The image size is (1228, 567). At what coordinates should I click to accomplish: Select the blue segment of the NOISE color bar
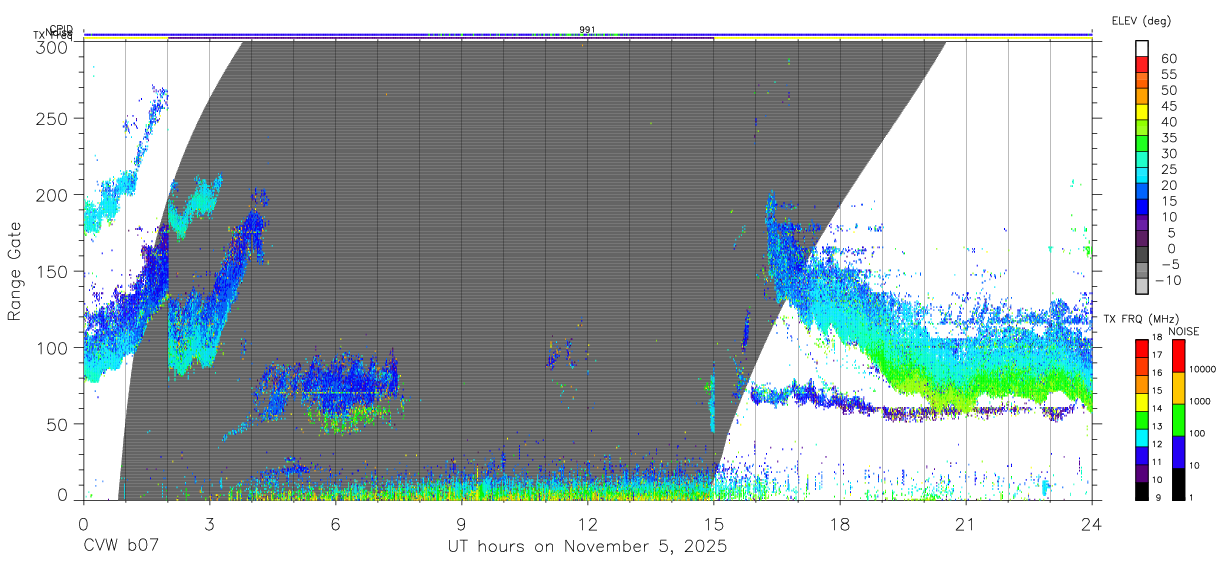click(1177, 452)
